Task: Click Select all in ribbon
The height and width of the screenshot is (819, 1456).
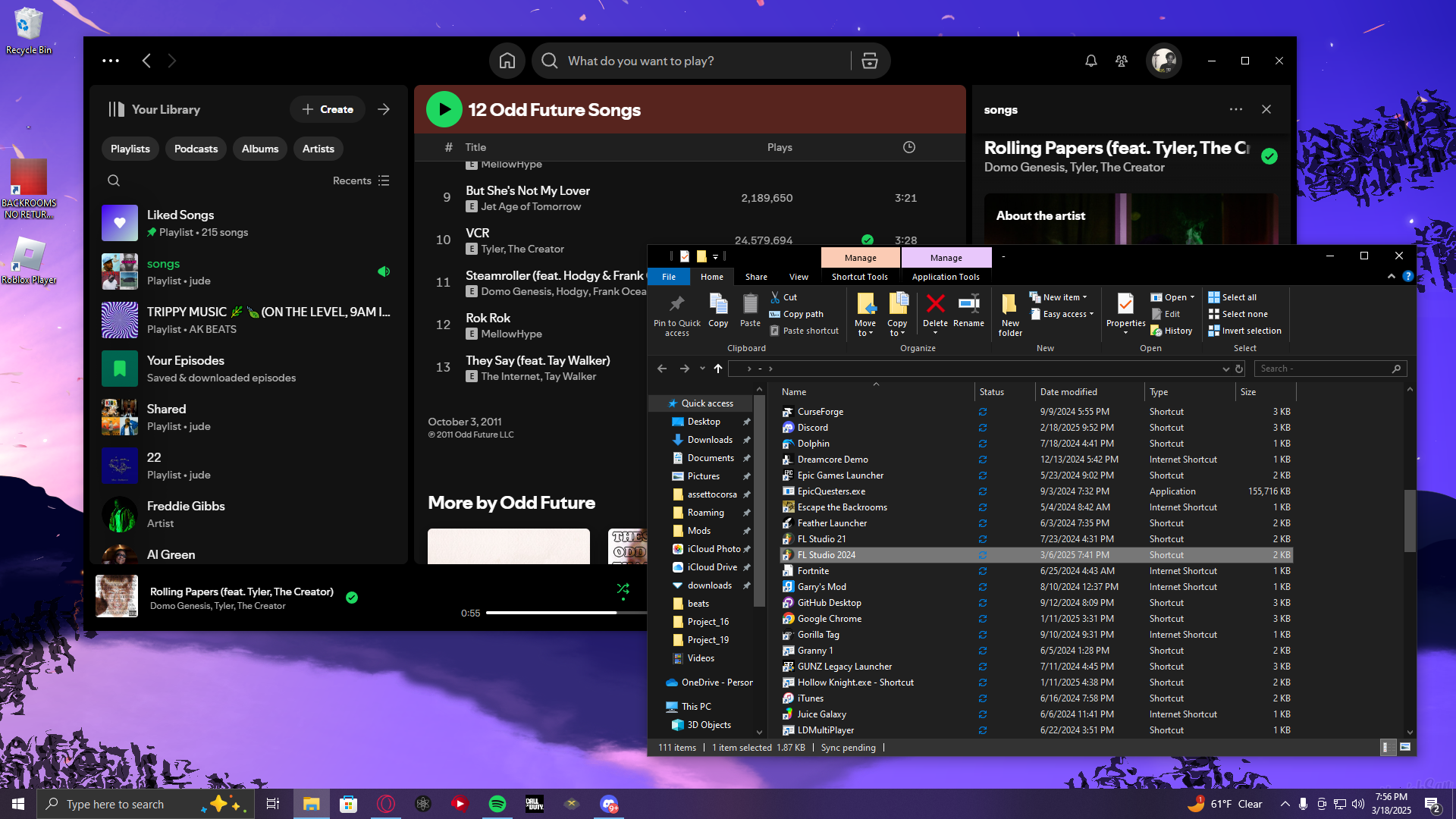Action: click(1232, 297)
